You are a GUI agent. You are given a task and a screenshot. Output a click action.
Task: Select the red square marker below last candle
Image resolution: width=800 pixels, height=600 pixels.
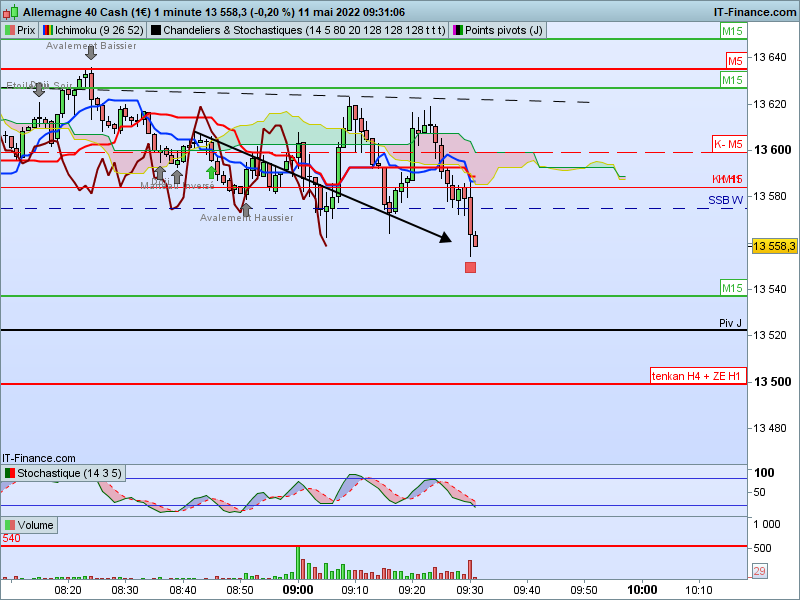470,267
